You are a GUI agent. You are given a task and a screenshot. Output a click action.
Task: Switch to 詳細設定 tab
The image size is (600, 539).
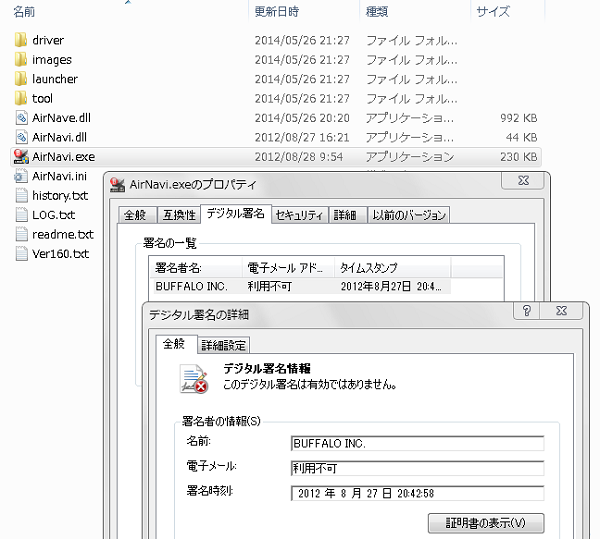pyautogui.click(x=224, y=345)
